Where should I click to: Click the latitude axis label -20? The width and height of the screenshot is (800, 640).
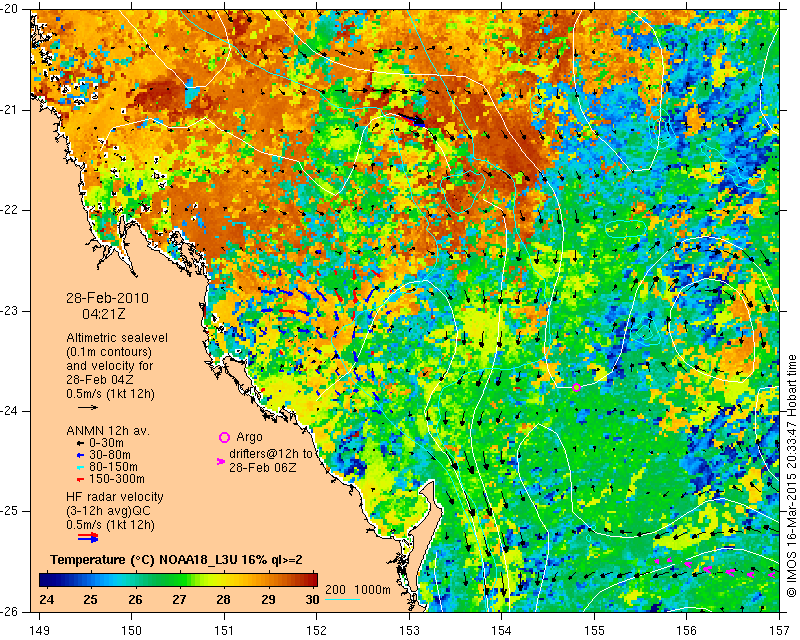[10, 9]
